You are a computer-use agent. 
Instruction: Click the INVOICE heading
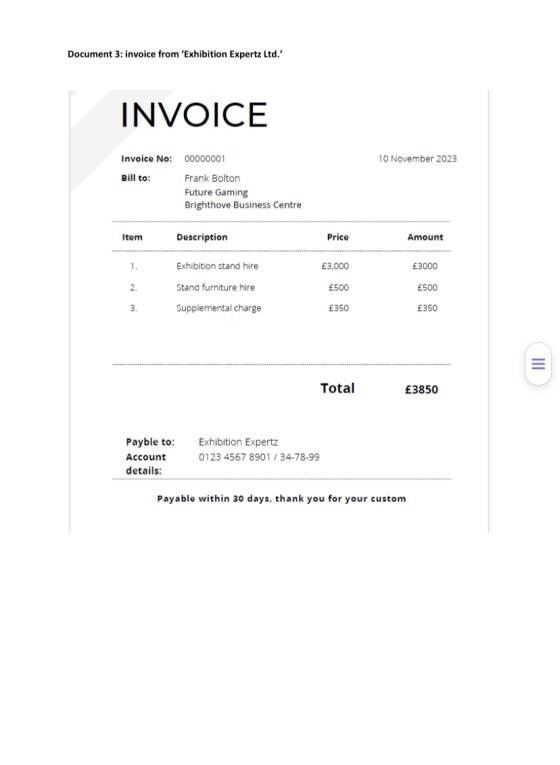point(194,115)
